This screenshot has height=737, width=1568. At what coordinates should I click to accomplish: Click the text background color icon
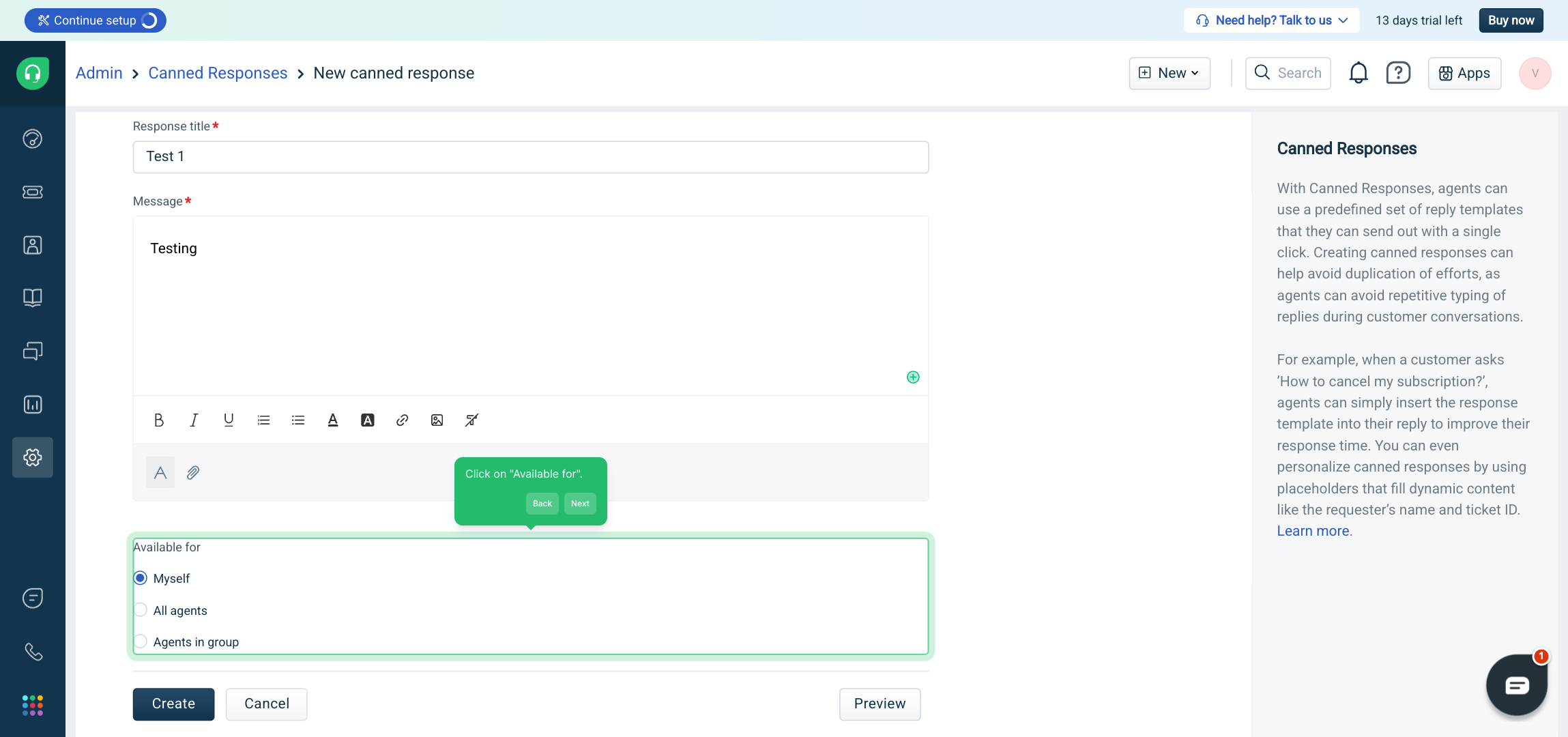(367, 420)
